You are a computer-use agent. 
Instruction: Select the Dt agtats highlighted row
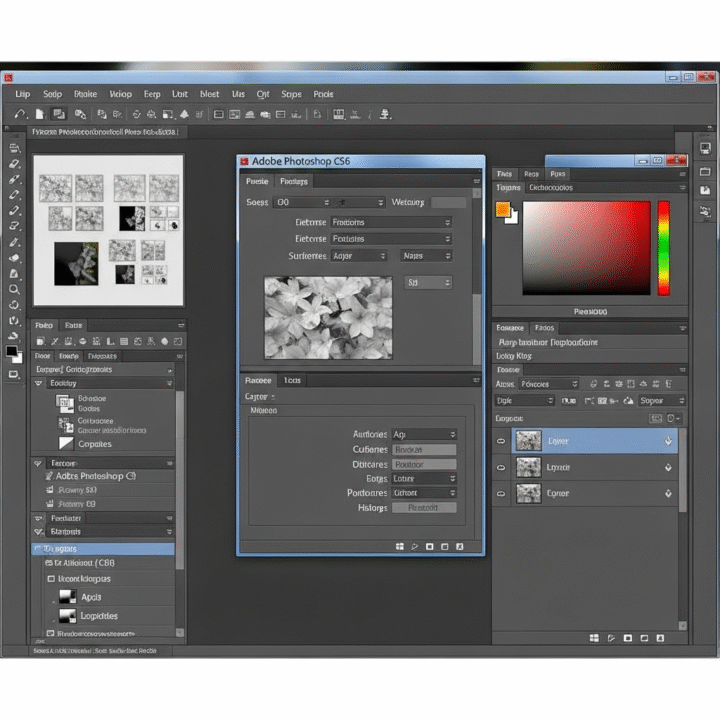pos(103,549)
